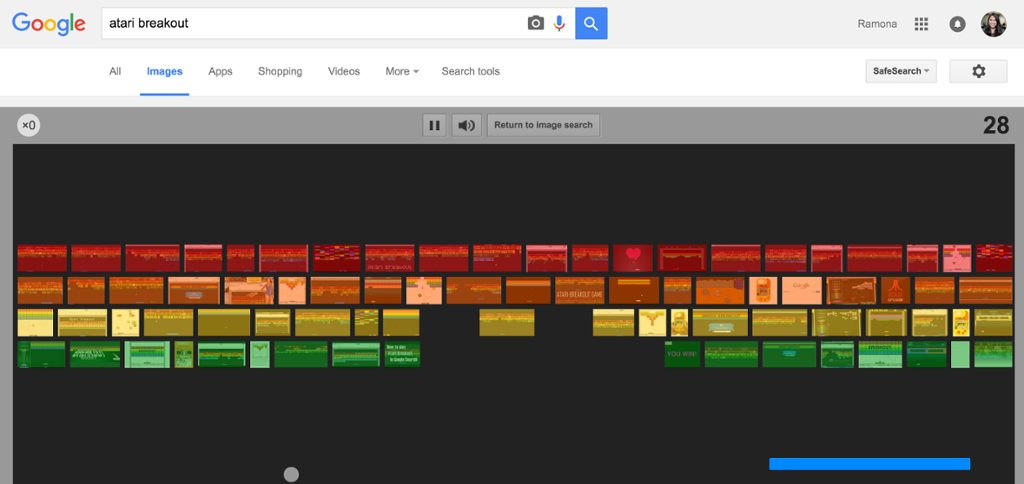Click the gray ball

pyautogui.click(x=291, y=474)
